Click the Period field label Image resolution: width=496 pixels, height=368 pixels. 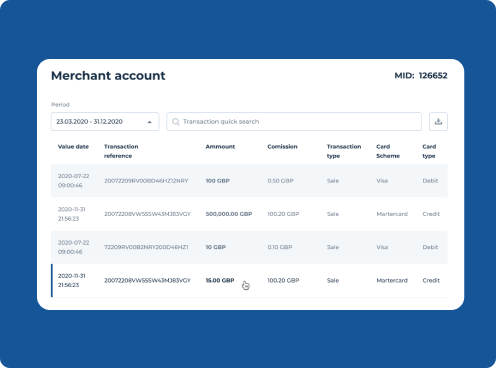point(60,105)
